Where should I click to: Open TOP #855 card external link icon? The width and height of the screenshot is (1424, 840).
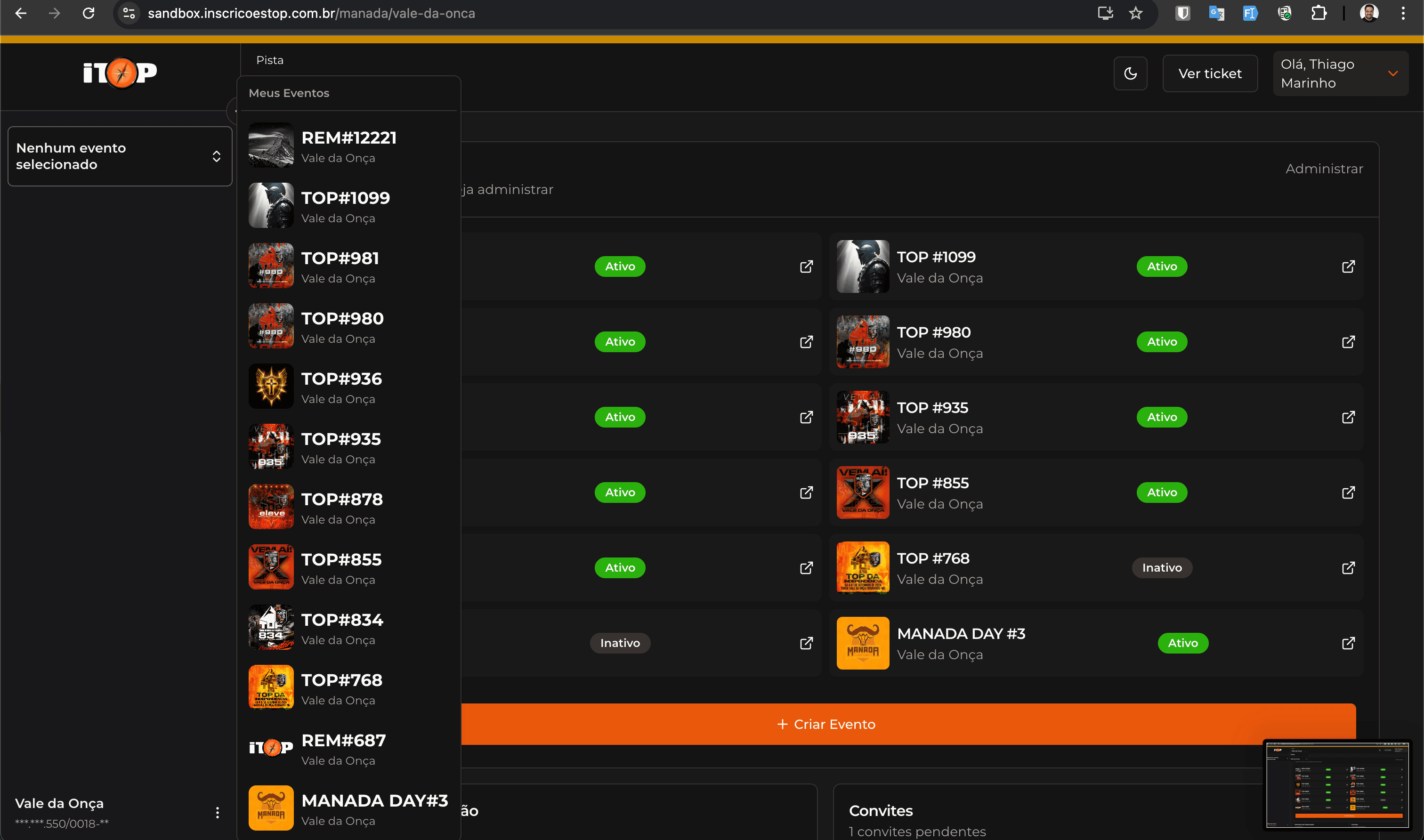click(x=1348, y=493)
